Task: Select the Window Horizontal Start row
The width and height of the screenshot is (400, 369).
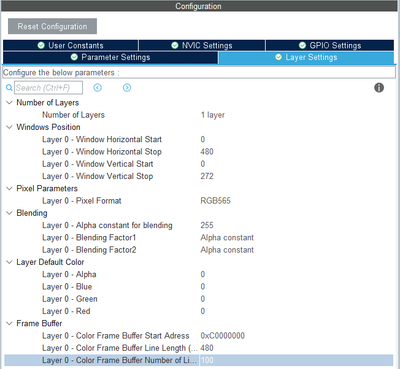Action: (x=198, y=139)
